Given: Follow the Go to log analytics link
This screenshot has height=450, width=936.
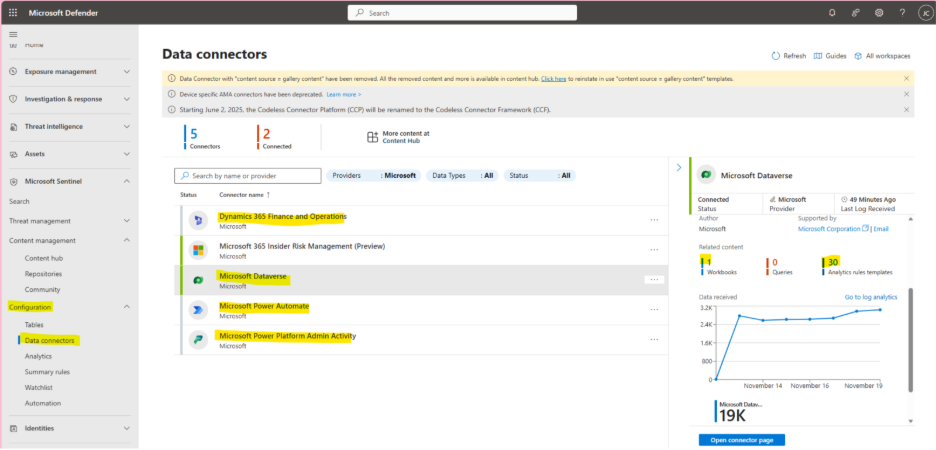Looking at the screenshot, I should click(872, 297).
